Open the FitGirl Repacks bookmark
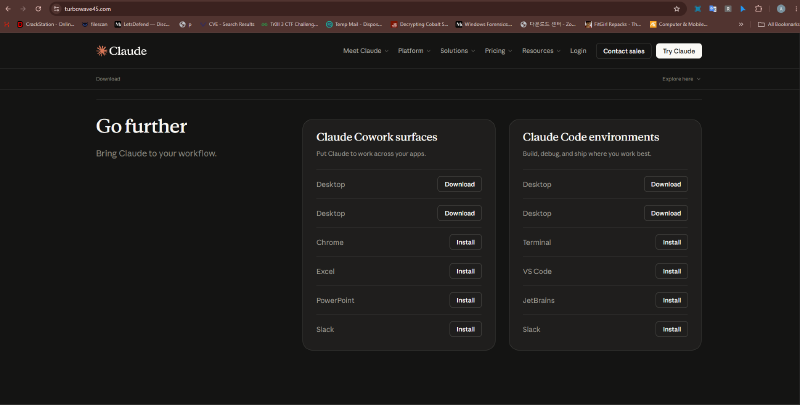800x405 pixels. point(613,24)
